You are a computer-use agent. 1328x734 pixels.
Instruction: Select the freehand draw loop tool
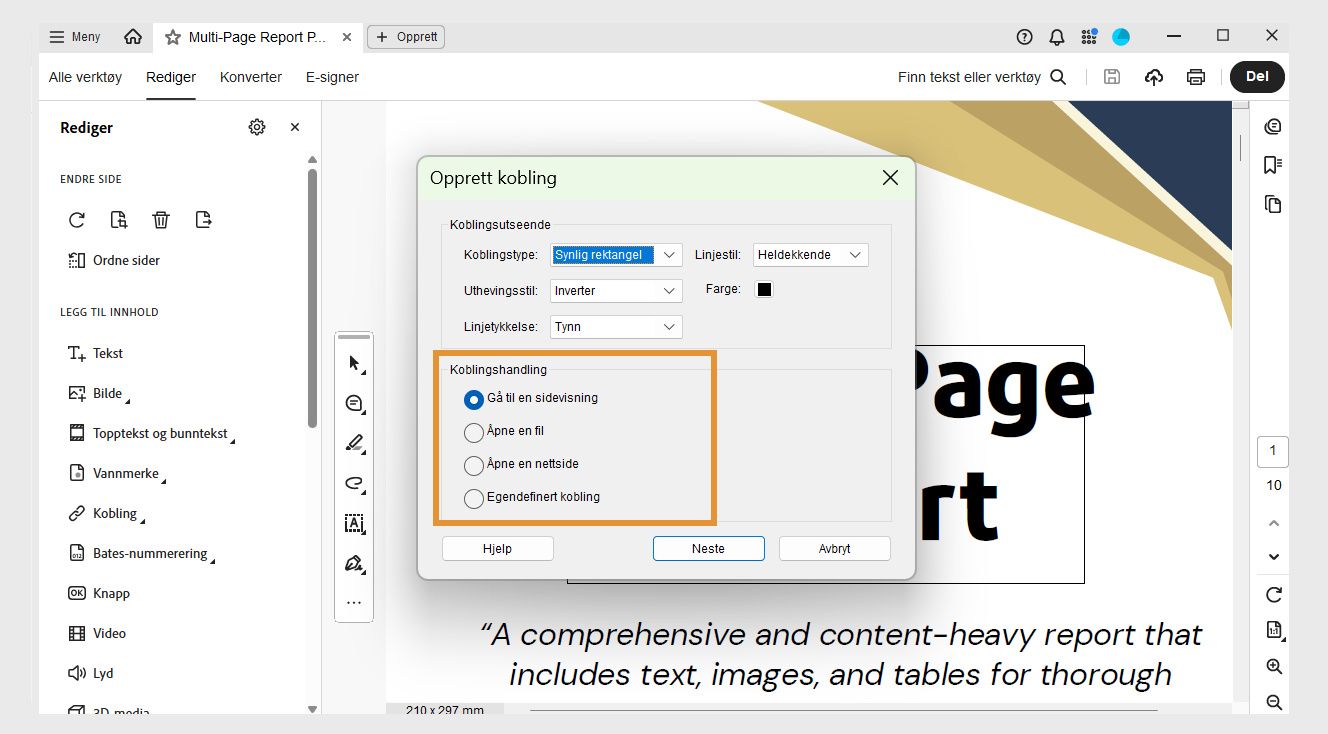354,484
